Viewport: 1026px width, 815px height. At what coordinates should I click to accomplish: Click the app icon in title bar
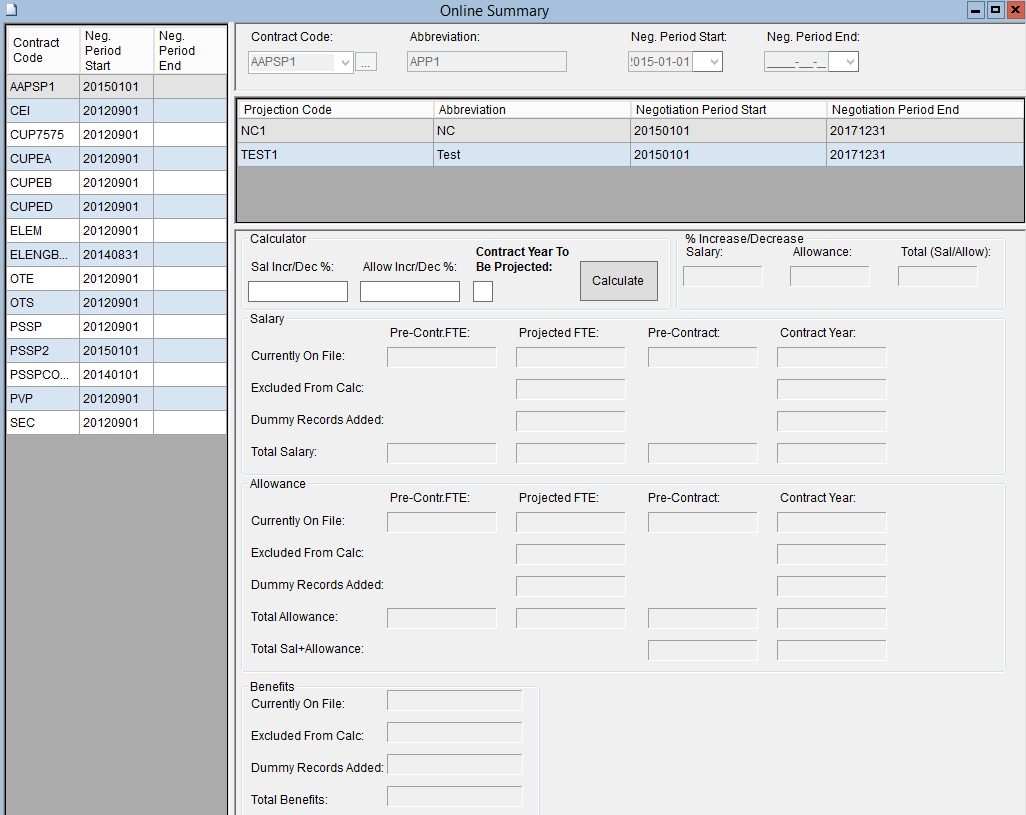coord(9,10)
